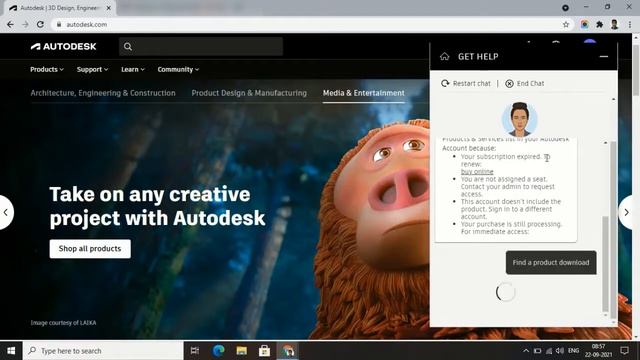
Task: Show hidden system tray icons
Action: coord(526,351)
